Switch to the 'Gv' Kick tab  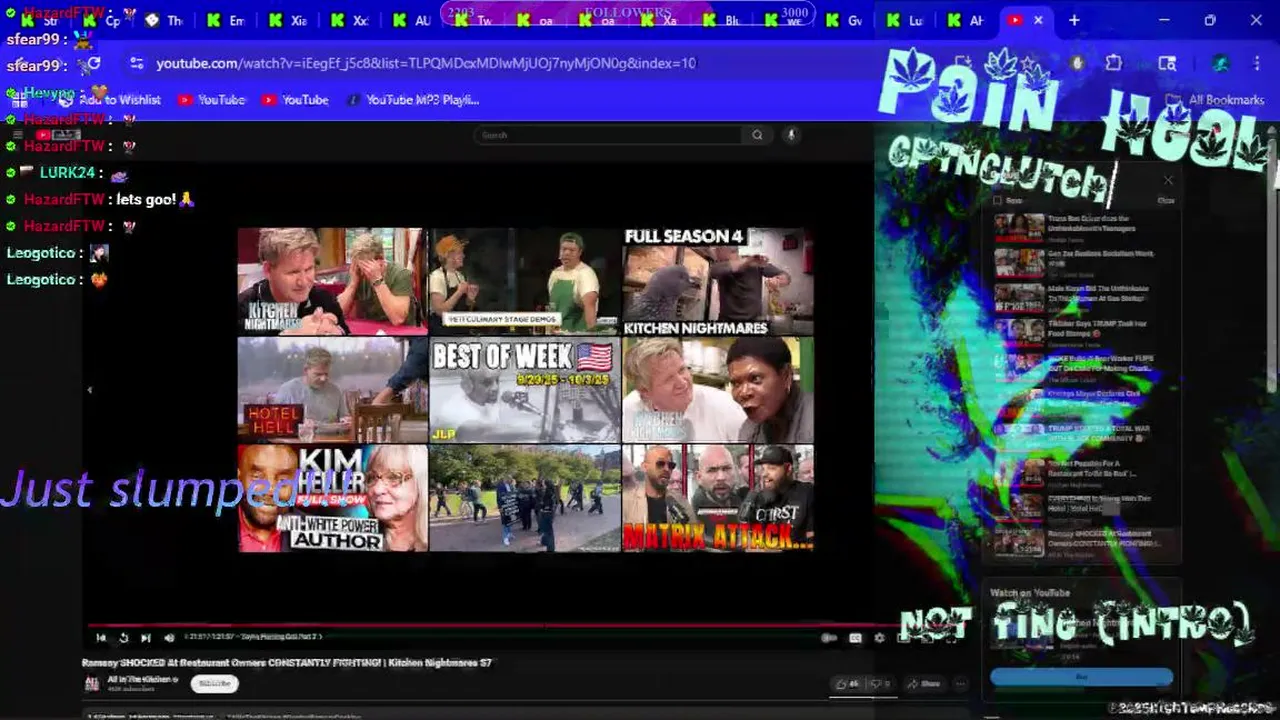[844, 20]
